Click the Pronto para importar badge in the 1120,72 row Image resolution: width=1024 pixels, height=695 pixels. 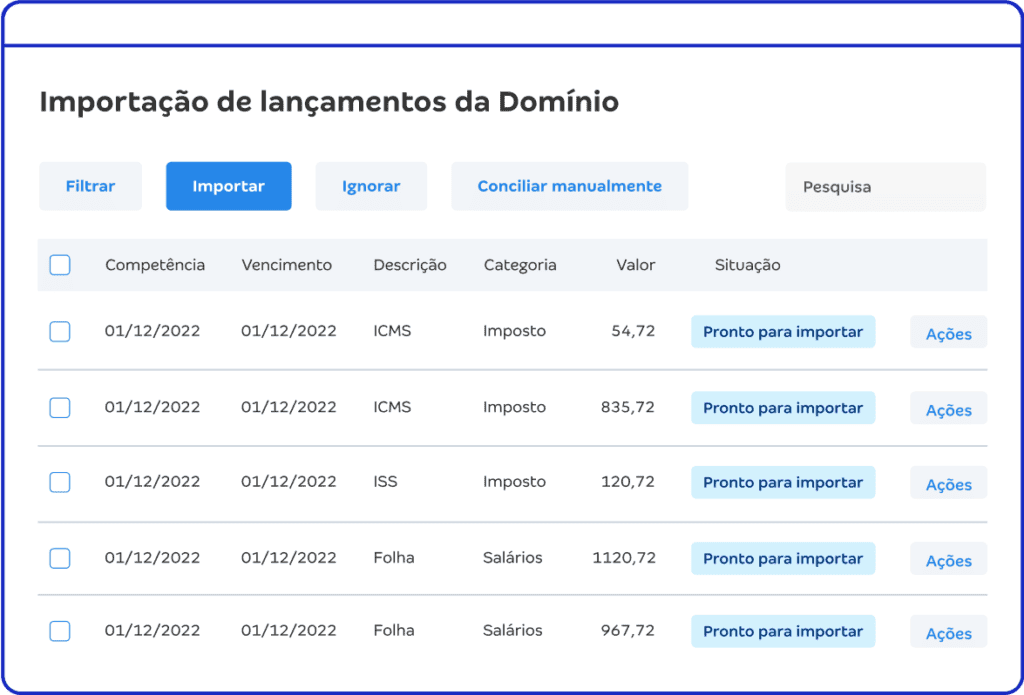(783, 558)
